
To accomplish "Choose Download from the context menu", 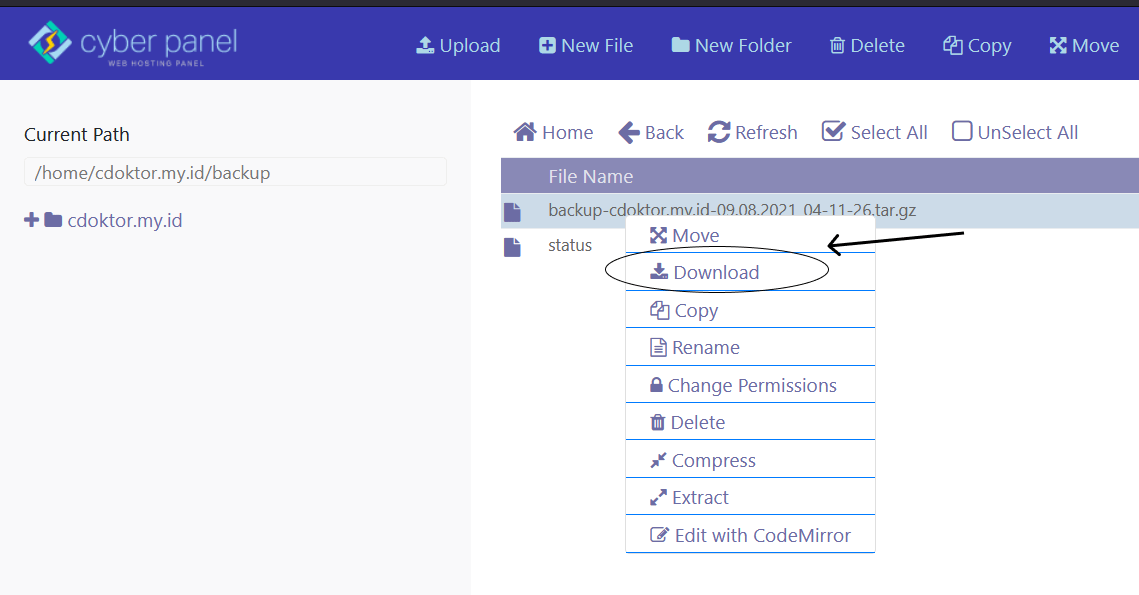I will (x=715, y=273).
